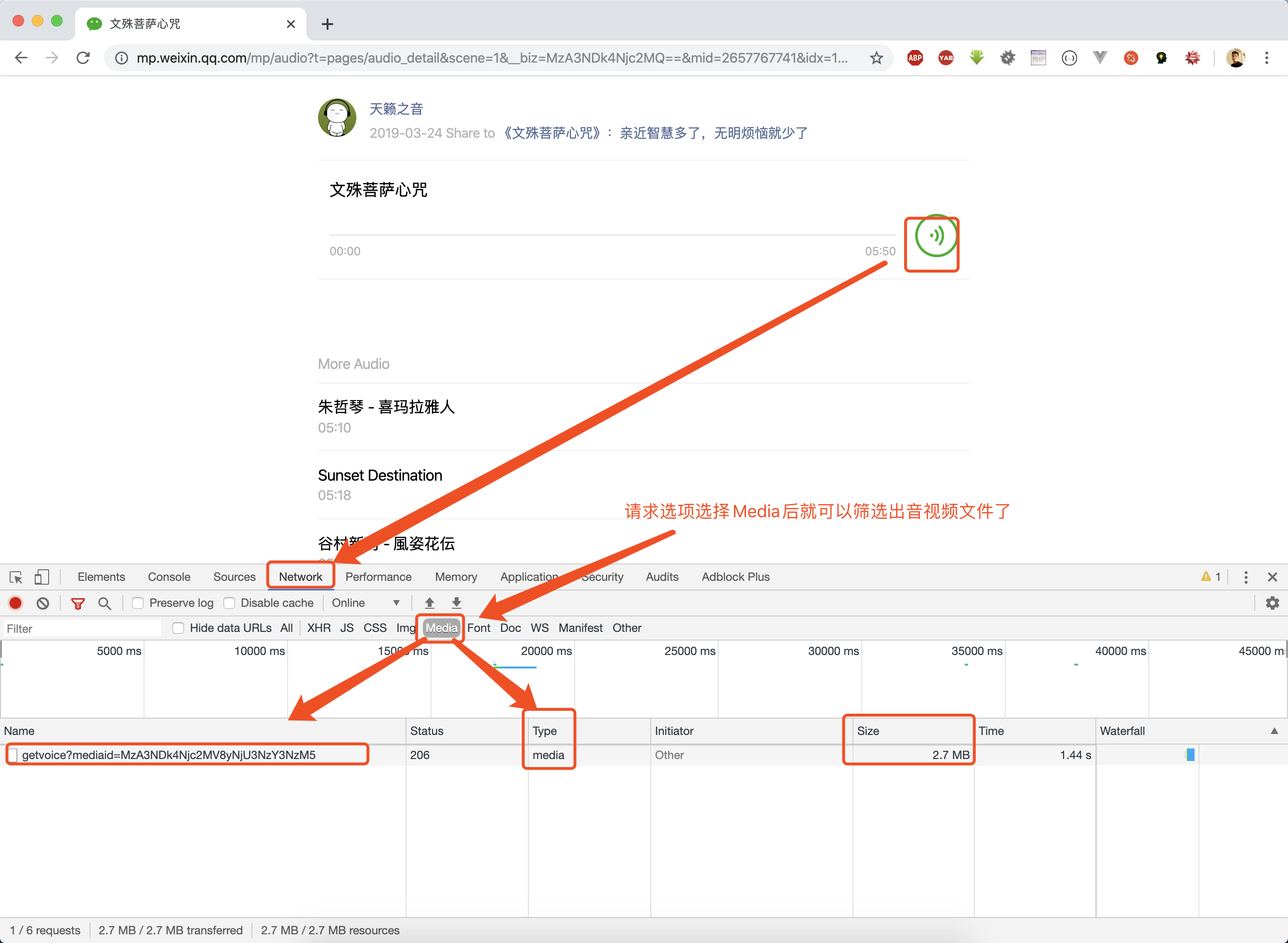Click the browser back arrow
Viewport: 1288px width, 943px height.
coord(21,58)
